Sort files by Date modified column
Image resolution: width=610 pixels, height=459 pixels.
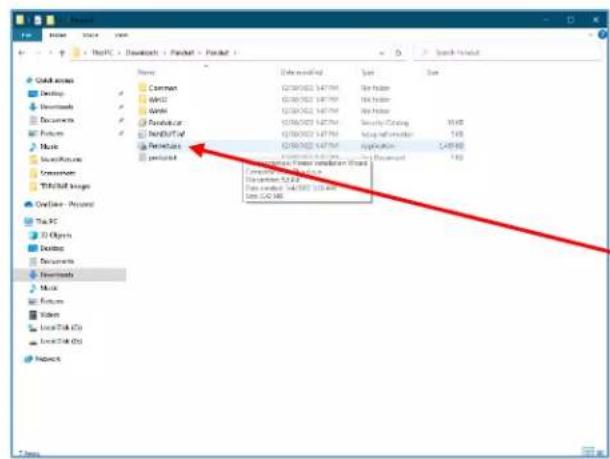(x=302, y=72)
